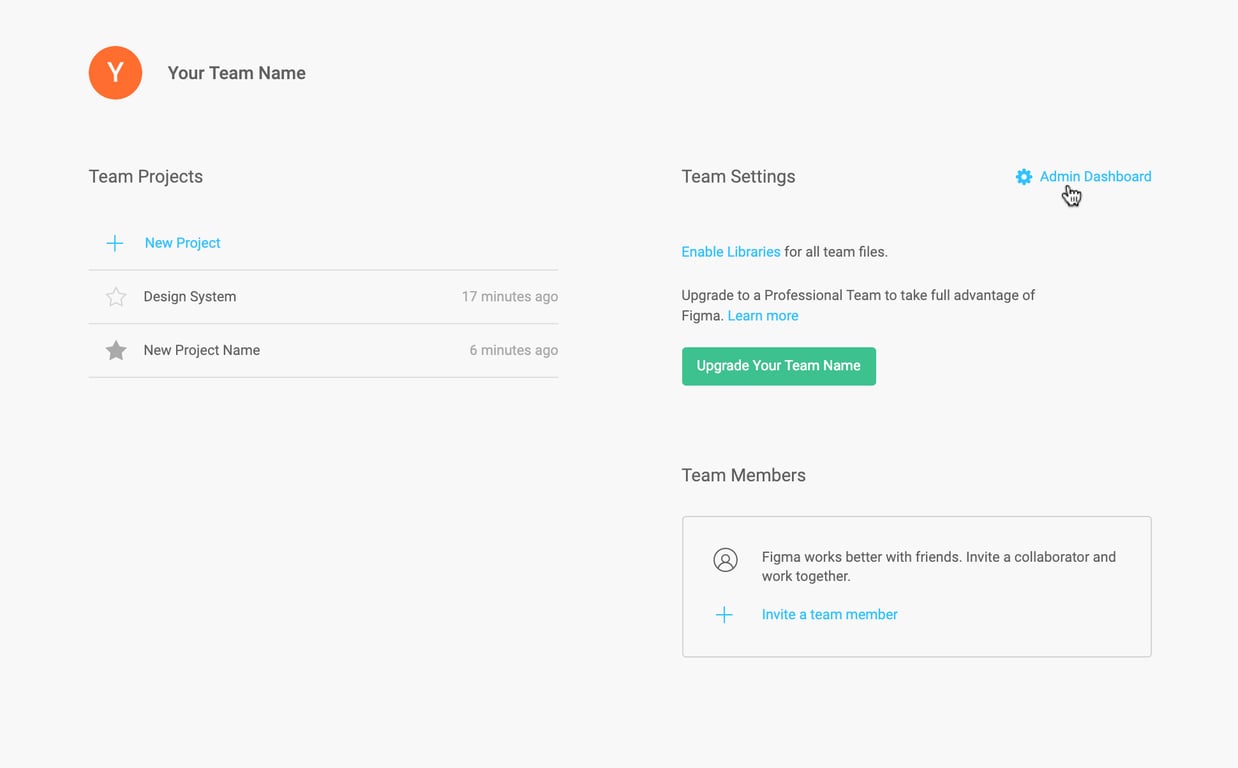
Task: Follow the Learn more link
Action: (762, 316)
